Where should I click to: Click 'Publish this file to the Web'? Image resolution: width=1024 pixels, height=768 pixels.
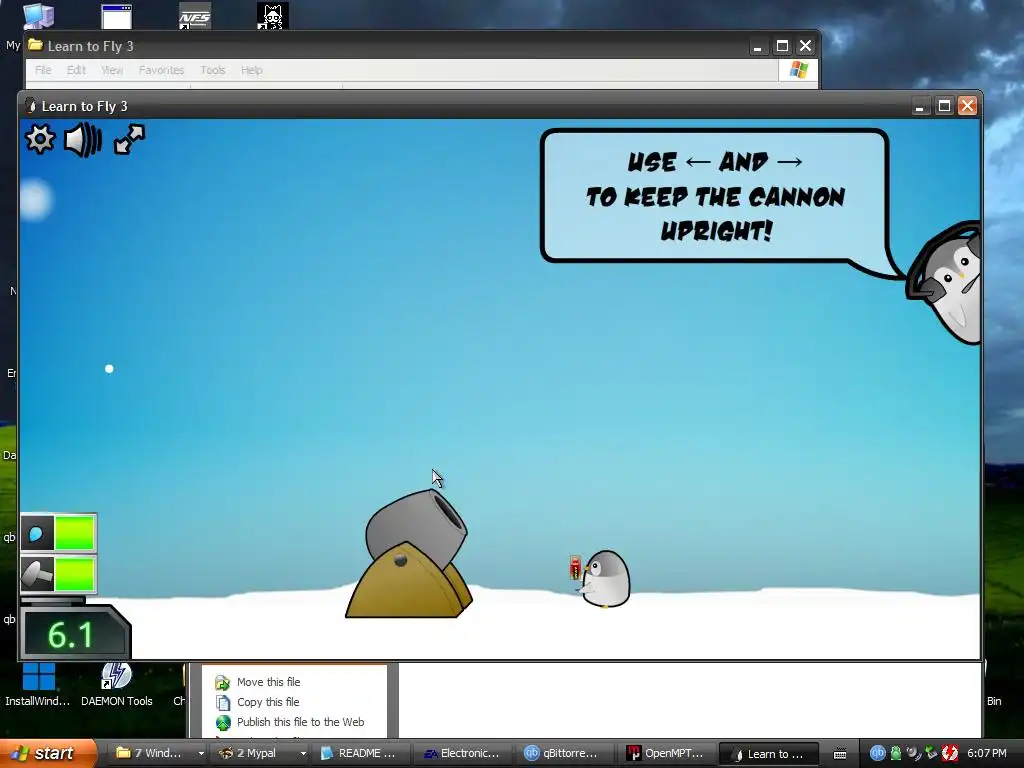click(x=300, y=722)
